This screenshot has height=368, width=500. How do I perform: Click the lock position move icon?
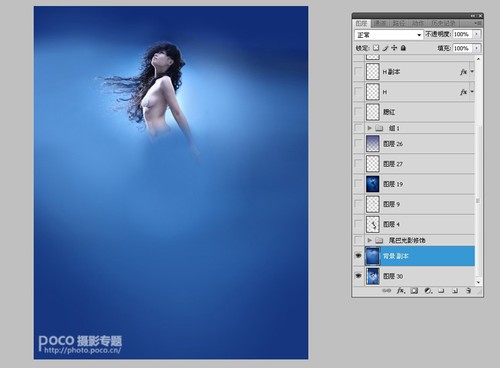click(394, 48)
